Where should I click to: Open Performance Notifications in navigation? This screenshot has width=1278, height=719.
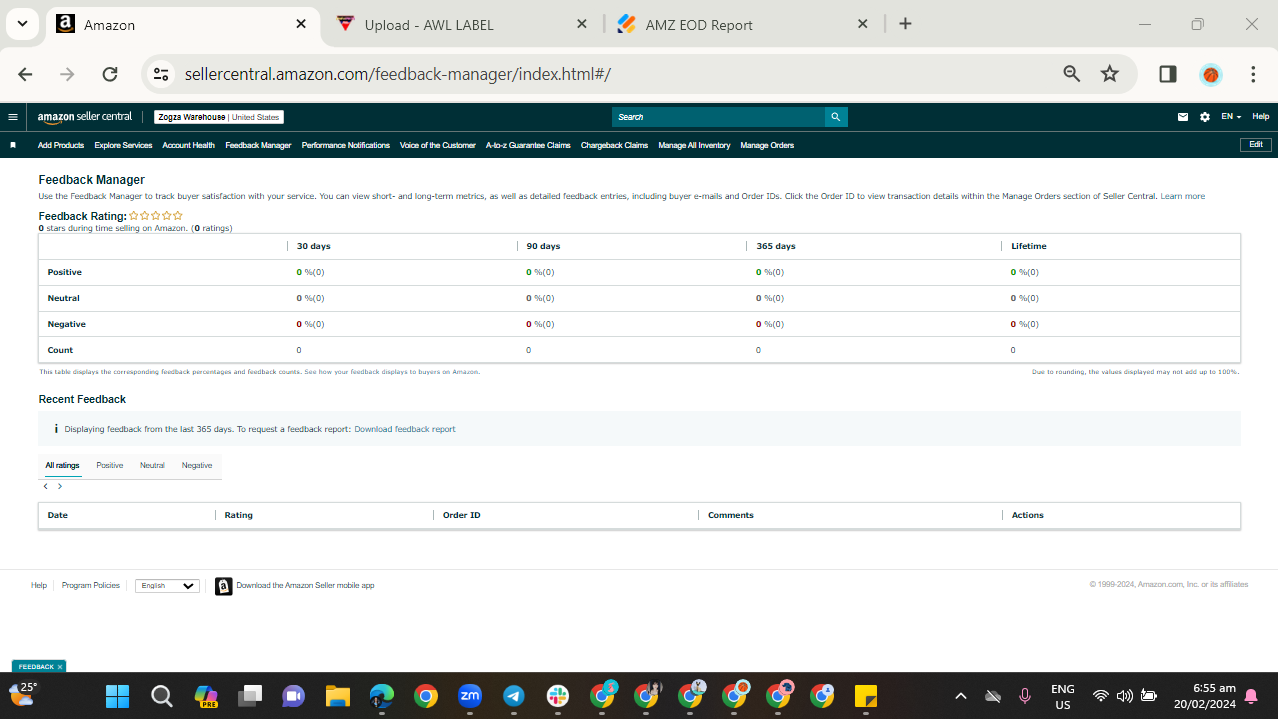pos(346,146)
